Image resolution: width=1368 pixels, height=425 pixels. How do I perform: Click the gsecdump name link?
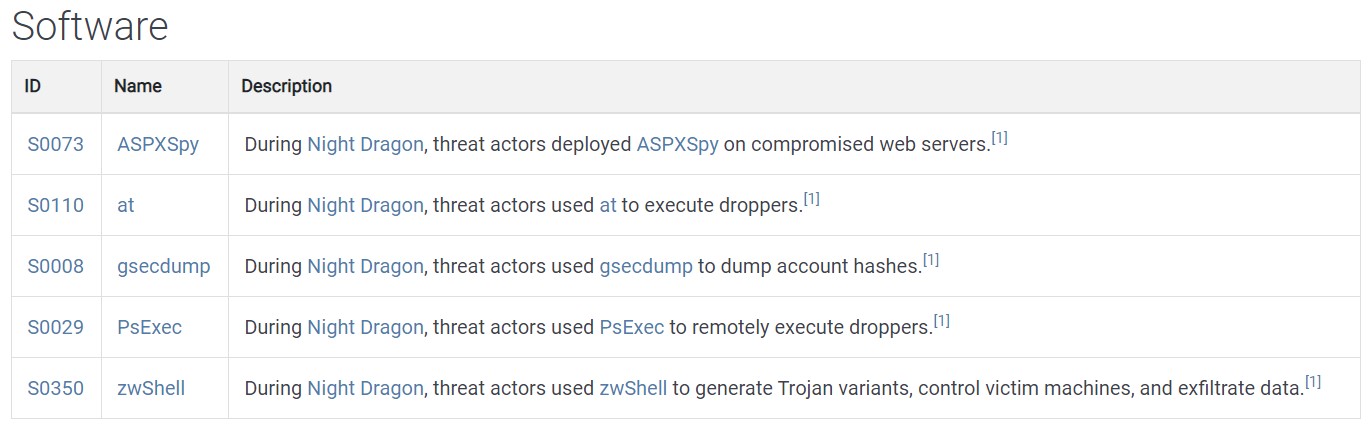click(x=164, y=266)
